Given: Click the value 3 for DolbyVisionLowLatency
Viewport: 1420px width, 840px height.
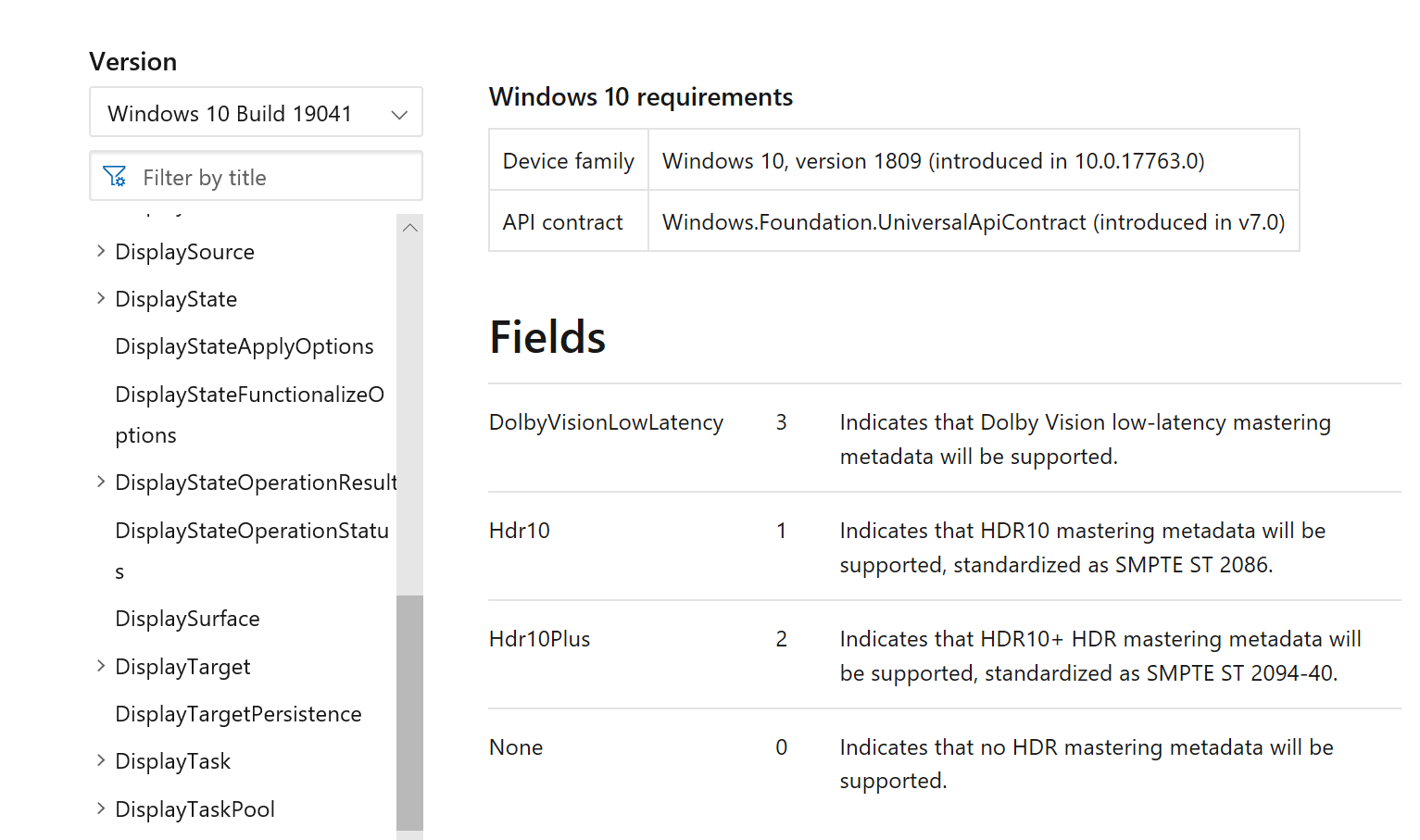Looking at the screenshot, I should point(781,422).
